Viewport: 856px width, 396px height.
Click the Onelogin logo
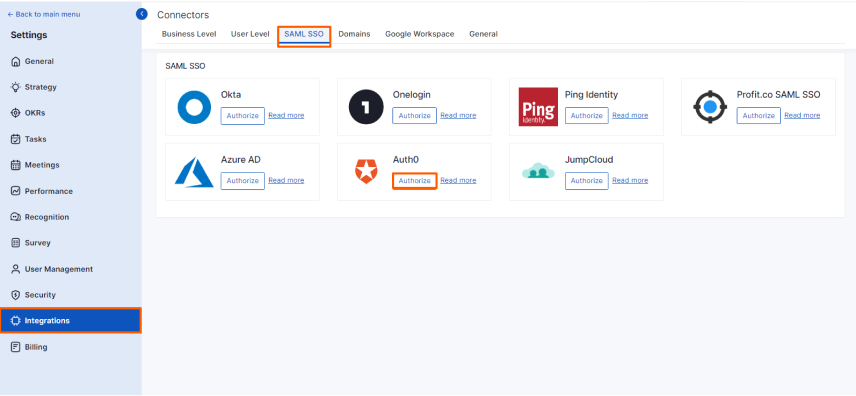pyautogui.click(x=366, y=107)
